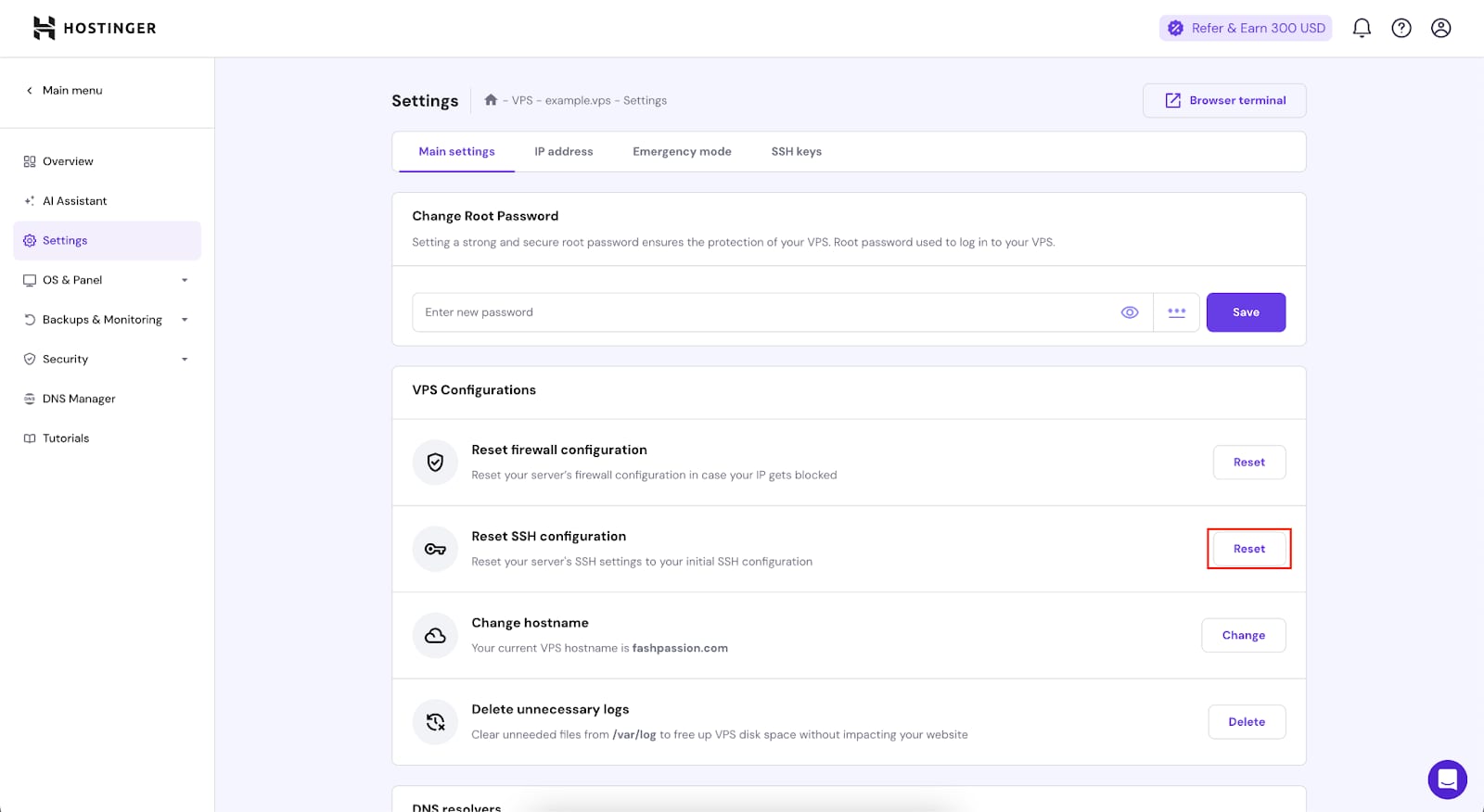The height and width of the screenshot is (812, 1484).
Task: Reset the SSH configuration
Action: (x=1248, y=549)
